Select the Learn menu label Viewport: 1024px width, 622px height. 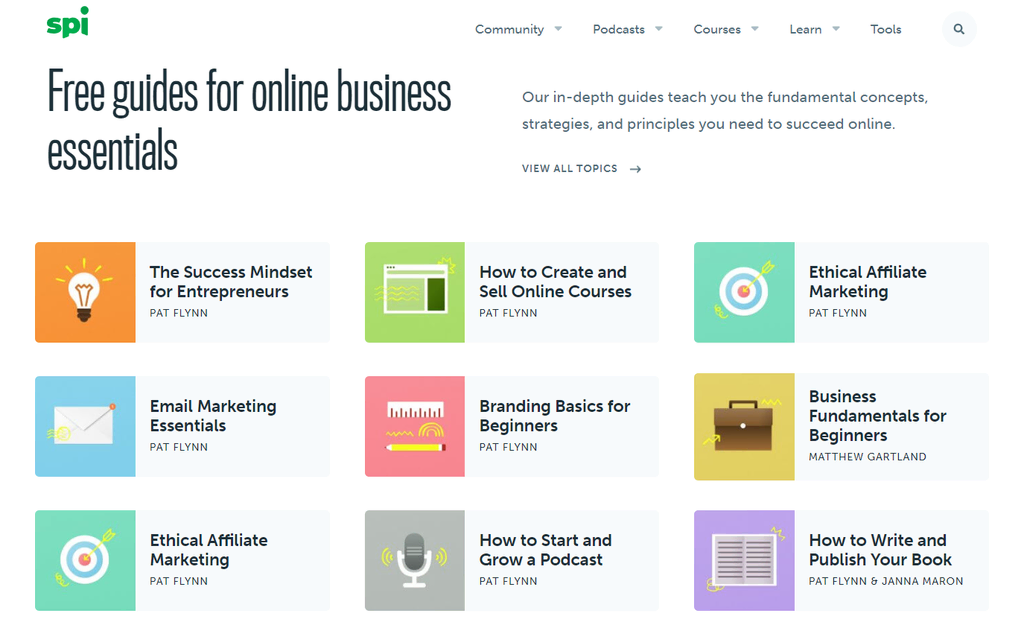pos(805,29)
